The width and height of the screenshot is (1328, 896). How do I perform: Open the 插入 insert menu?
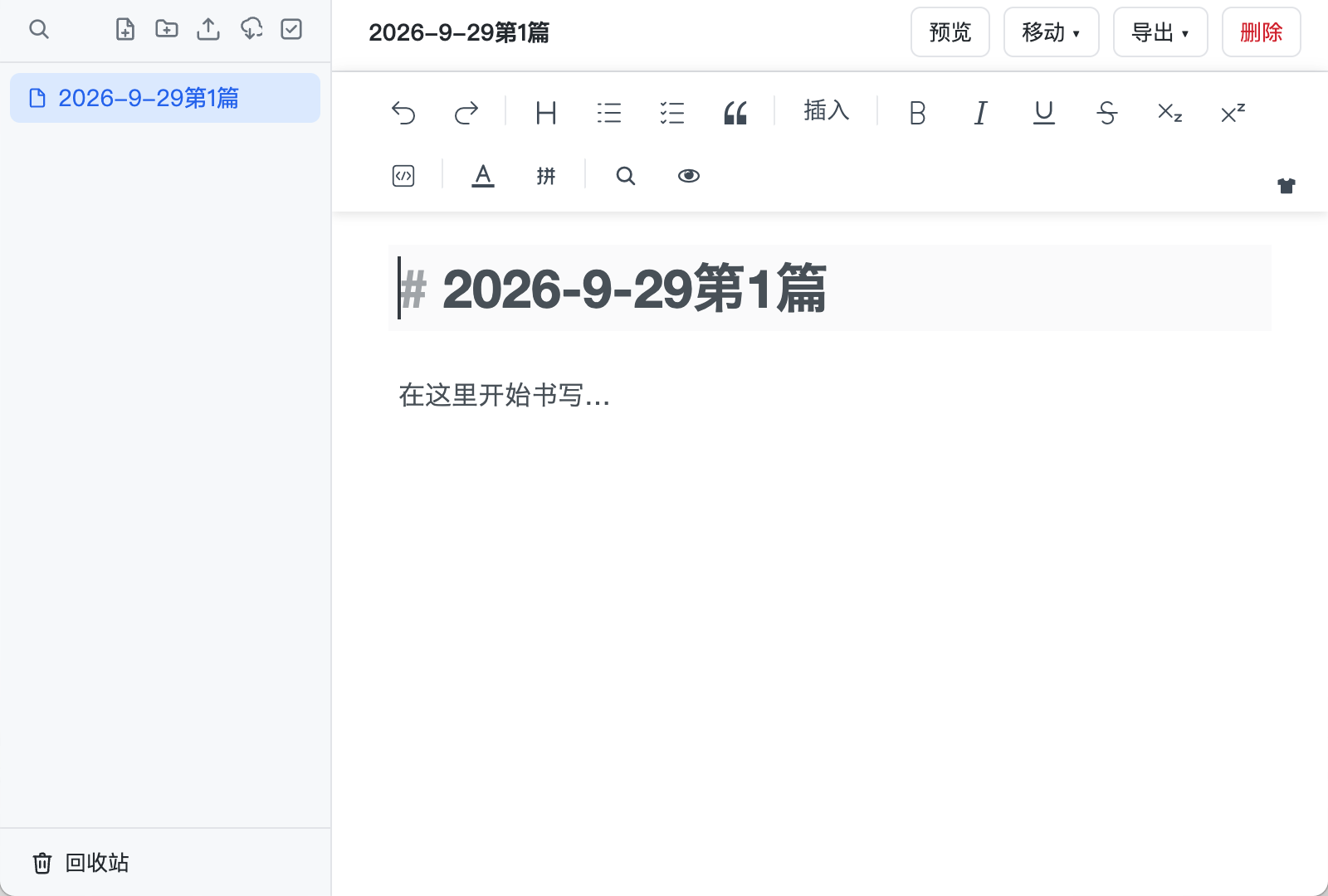pos(827,110)
